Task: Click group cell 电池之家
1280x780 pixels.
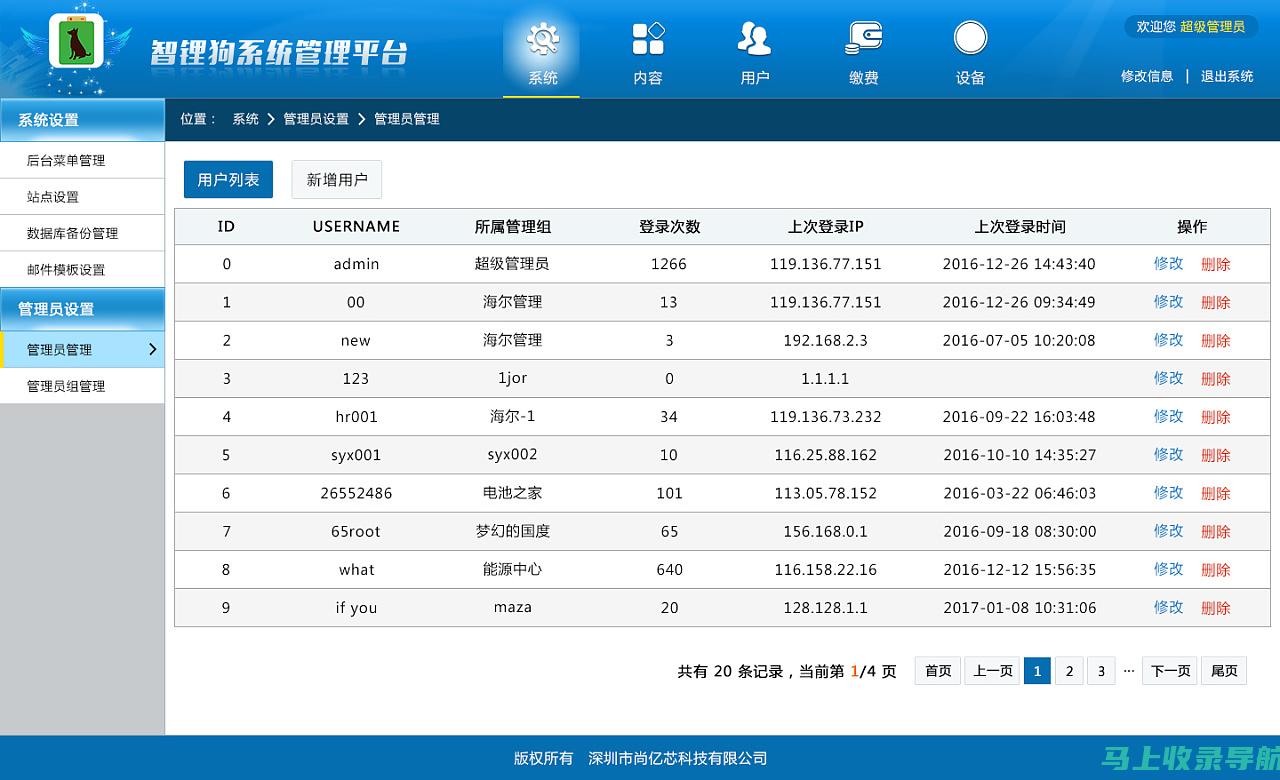Action: click(512, 493)
